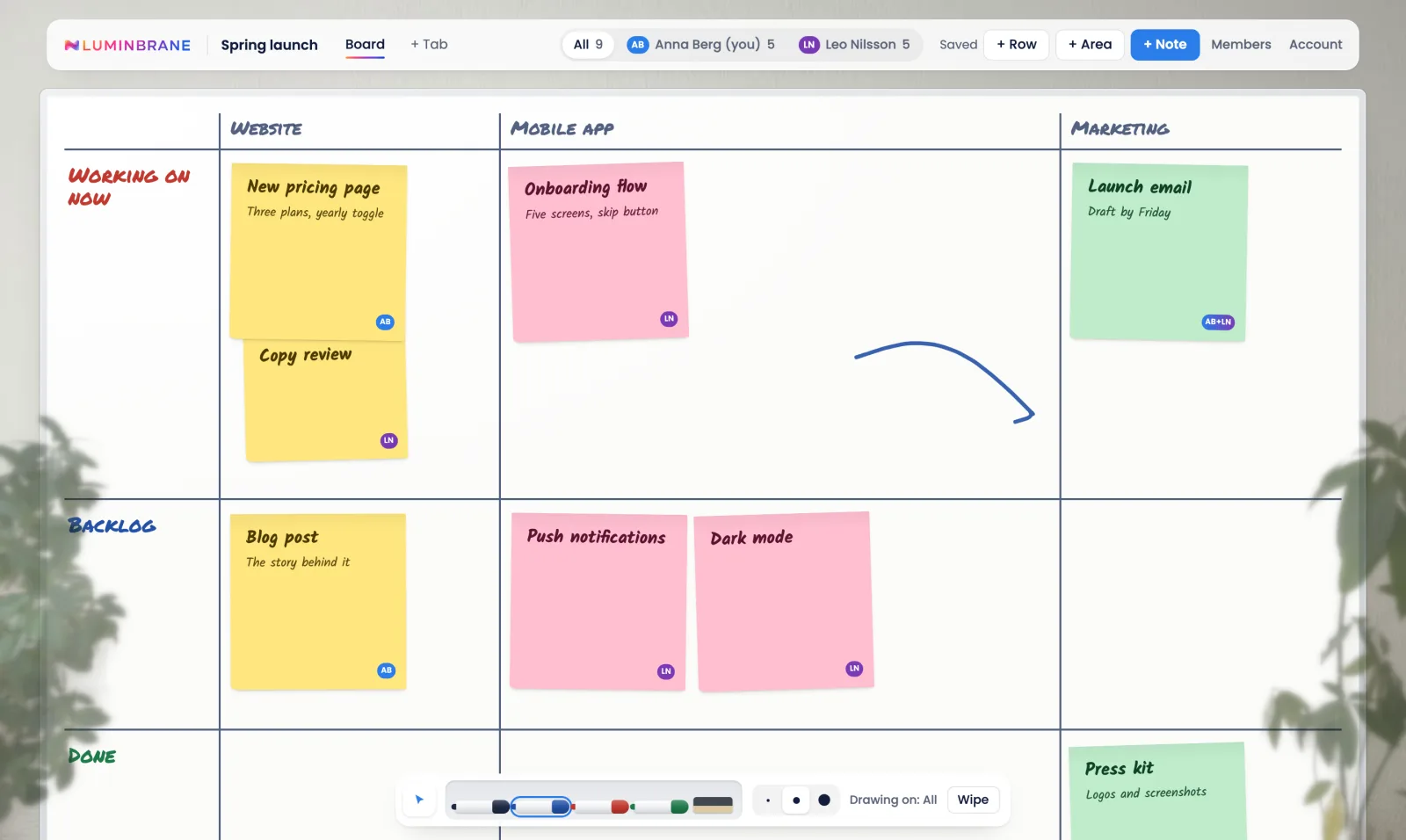The height and width of the screenshot is (840, 1406).
Task: Pick the green marker pen
Action: click(659, 807)
